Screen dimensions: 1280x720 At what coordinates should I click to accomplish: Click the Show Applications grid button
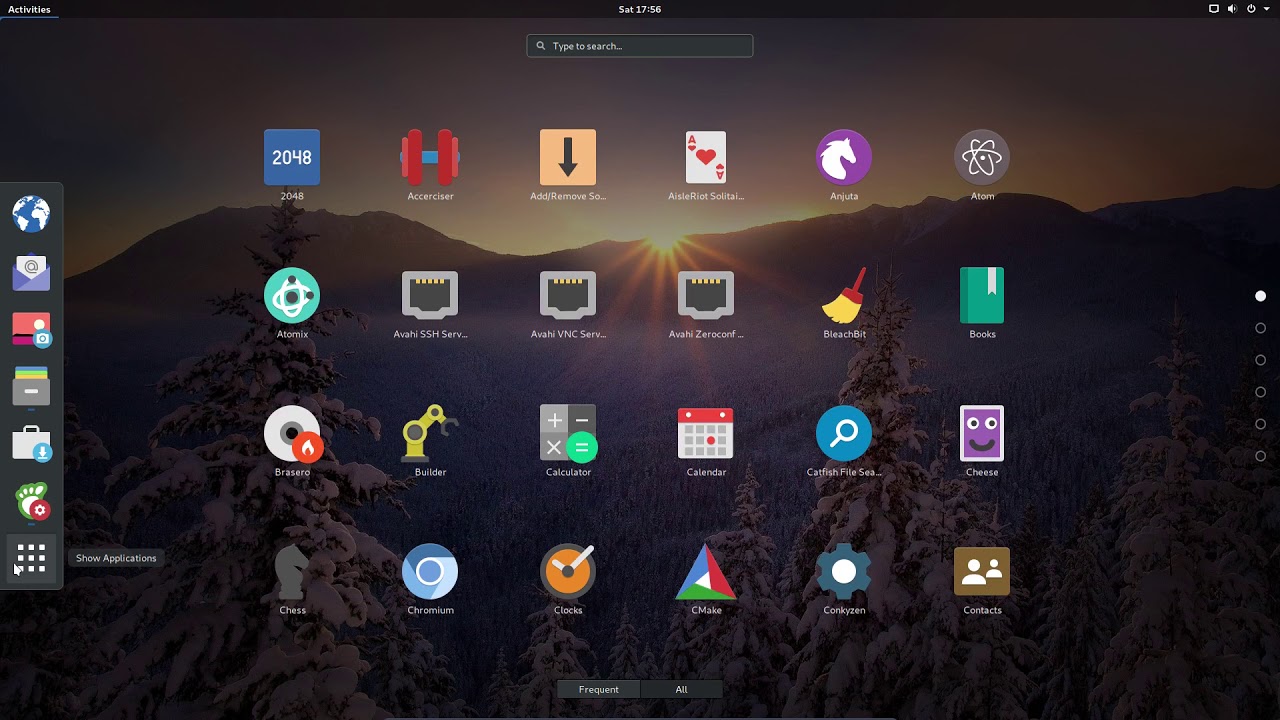pos(31,559)
